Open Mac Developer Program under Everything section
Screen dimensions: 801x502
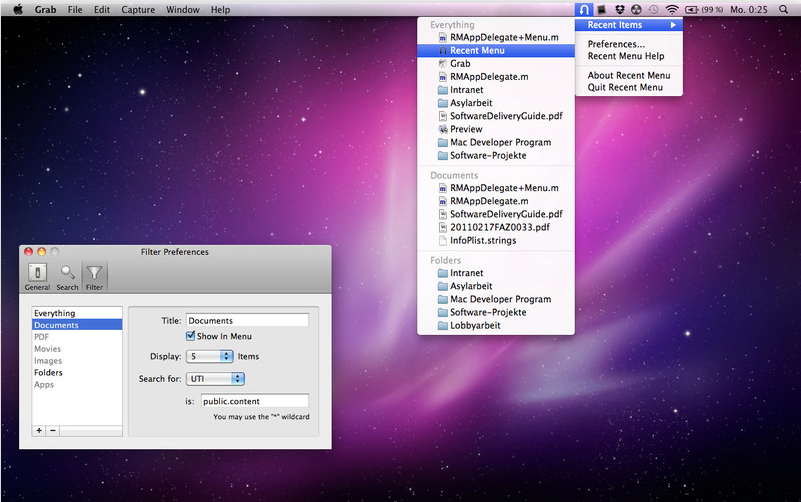coord(496,142)
